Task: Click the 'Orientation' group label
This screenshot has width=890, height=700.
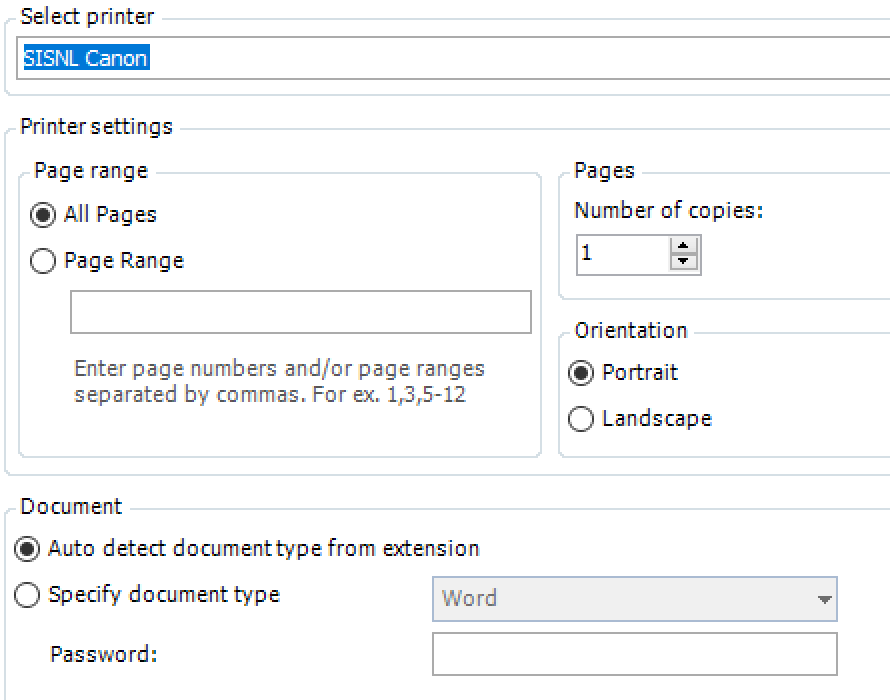Action: click(630, 331)
